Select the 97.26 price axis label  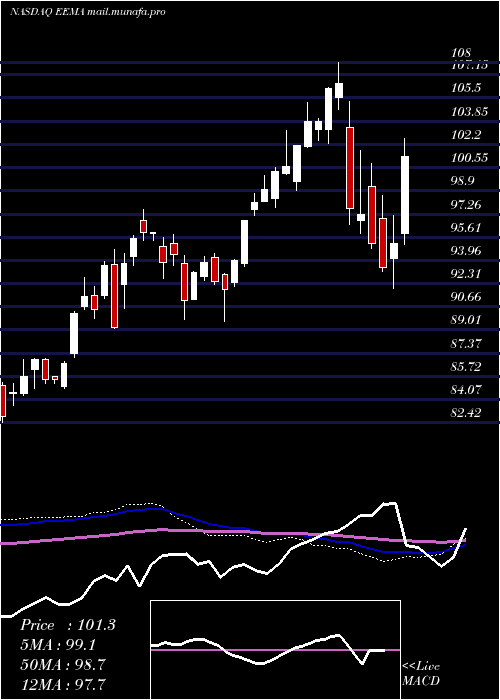click(x=467, y=204)
